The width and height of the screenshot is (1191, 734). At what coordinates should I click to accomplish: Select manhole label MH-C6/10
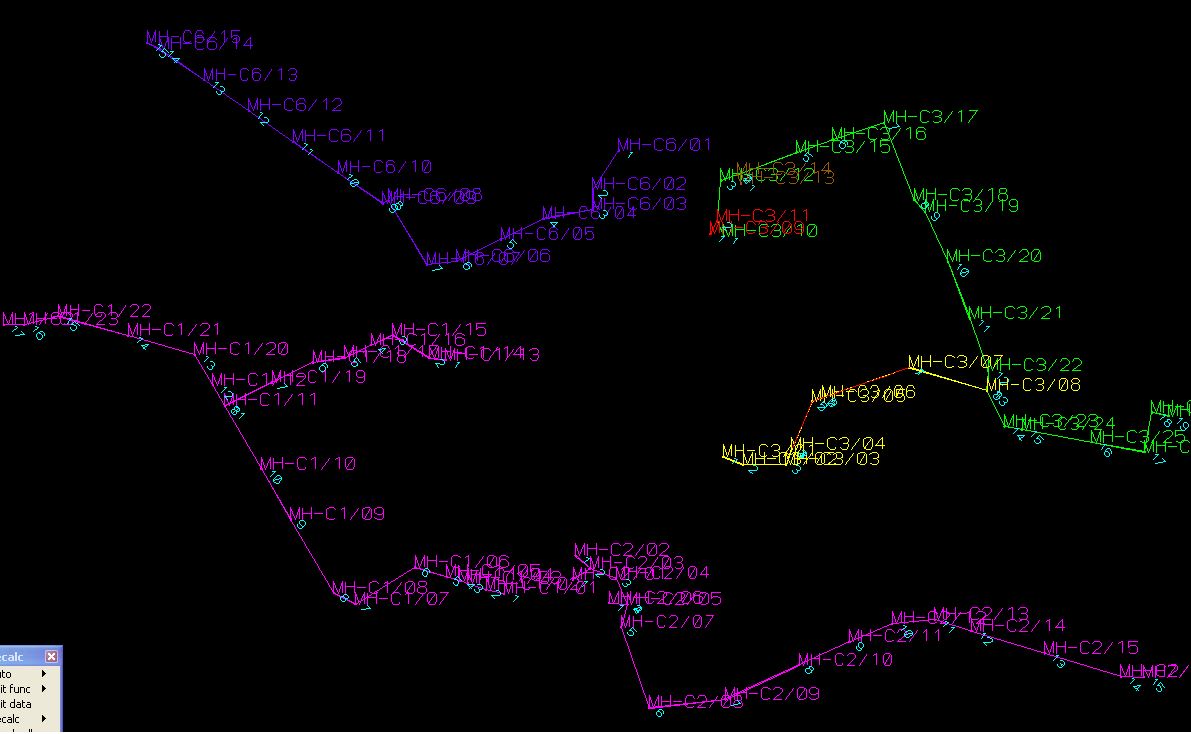(384, 166)
